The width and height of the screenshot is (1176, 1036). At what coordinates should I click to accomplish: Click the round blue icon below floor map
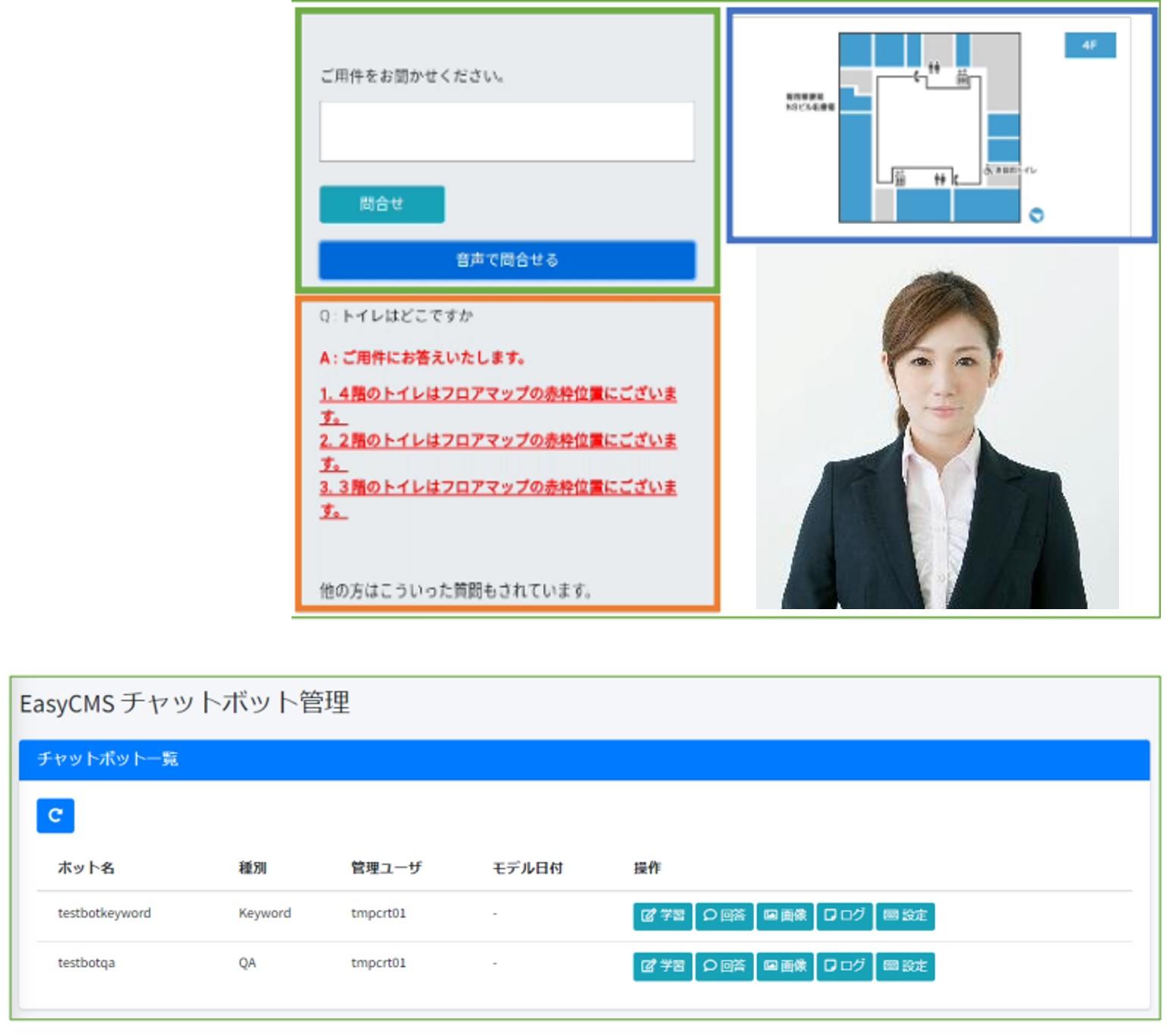[1036, 216]
